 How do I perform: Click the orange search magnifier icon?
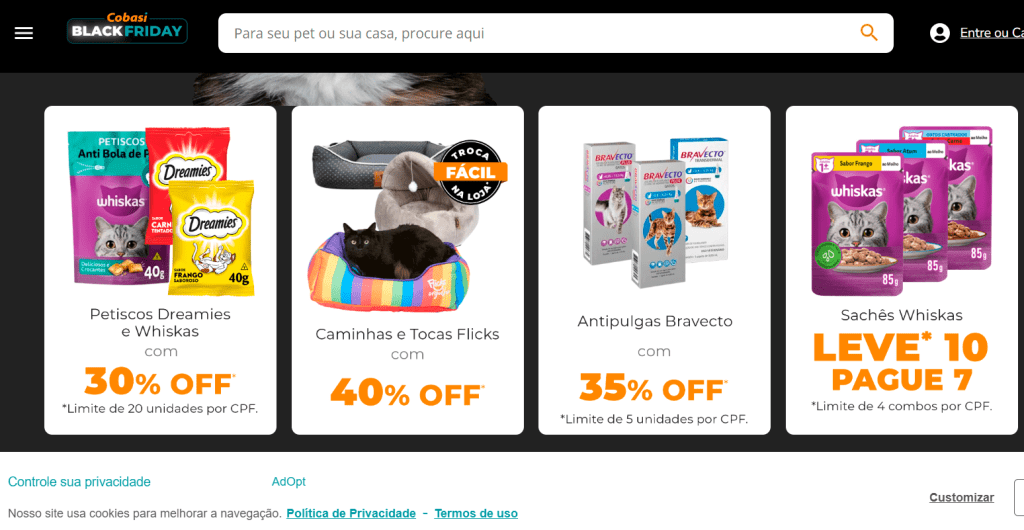coord(869,32)
